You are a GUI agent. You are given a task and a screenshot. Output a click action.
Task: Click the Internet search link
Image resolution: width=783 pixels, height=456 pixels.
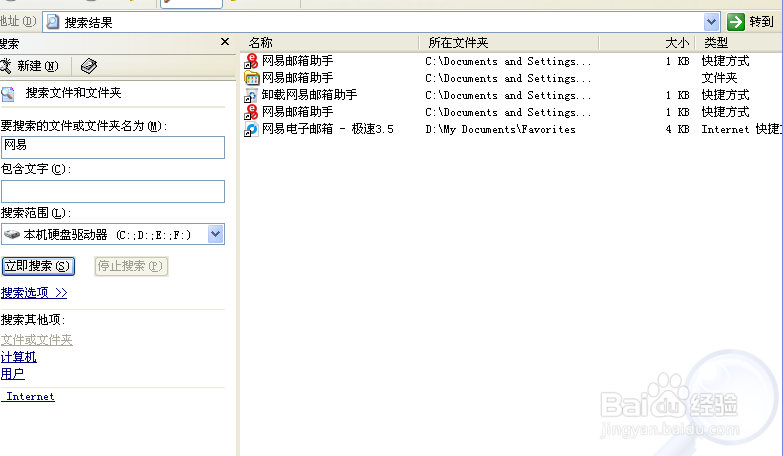(x=28, y=396)
